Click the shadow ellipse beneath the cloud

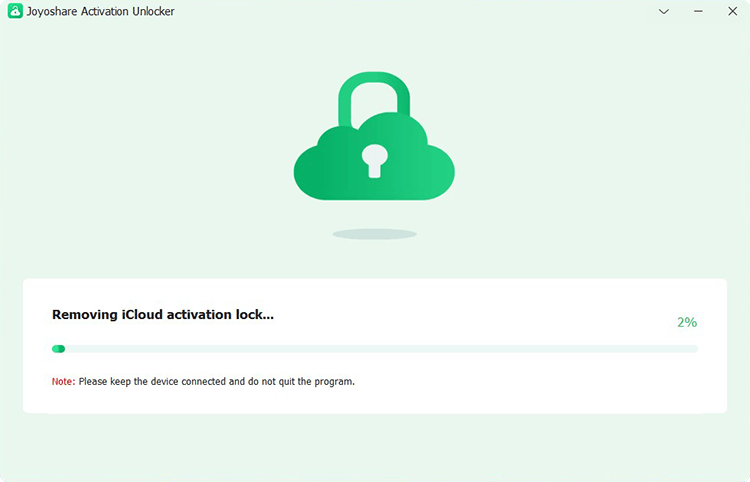point(375,234)
